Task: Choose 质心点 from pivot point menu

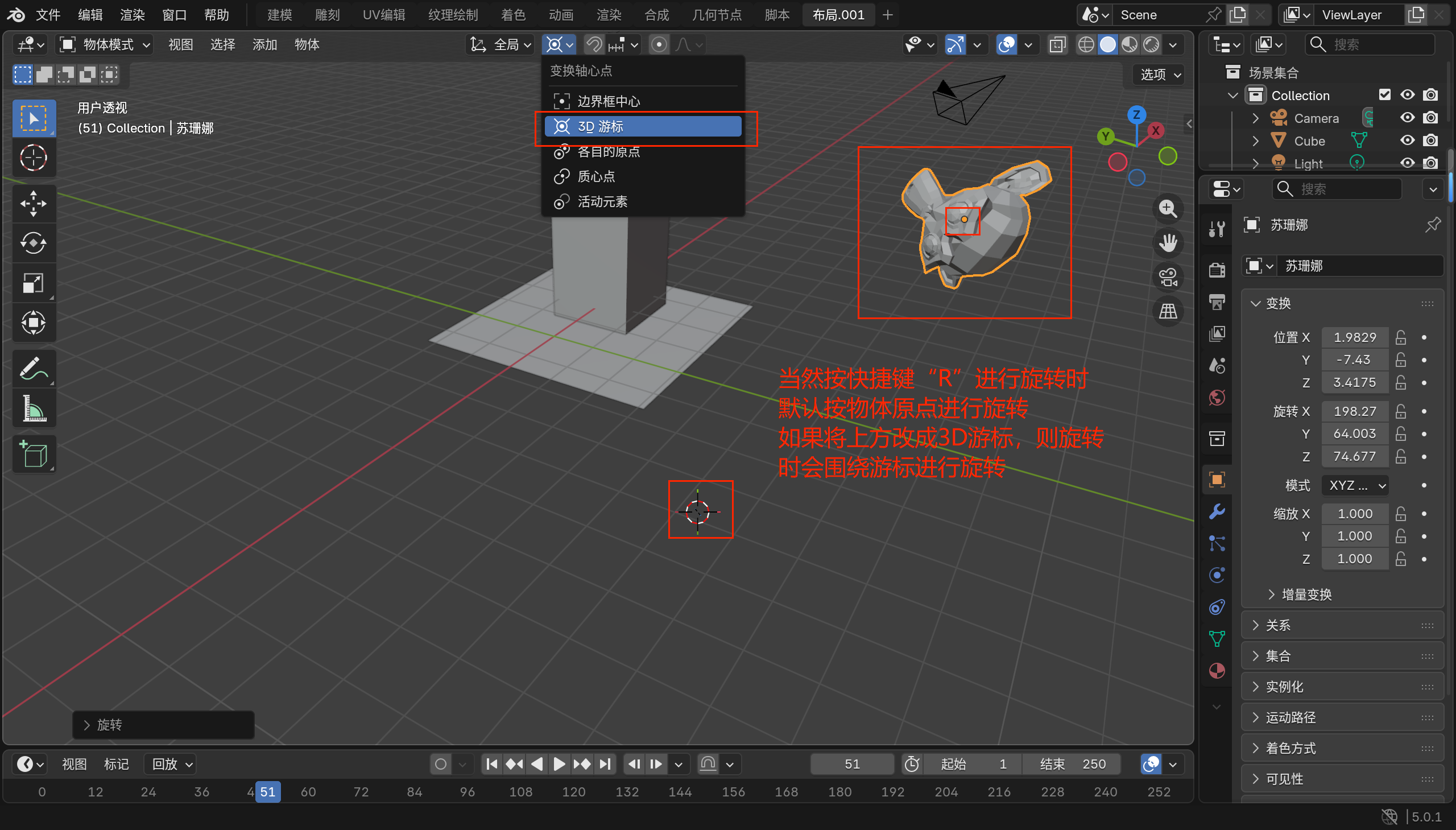Action: [596, 177]
